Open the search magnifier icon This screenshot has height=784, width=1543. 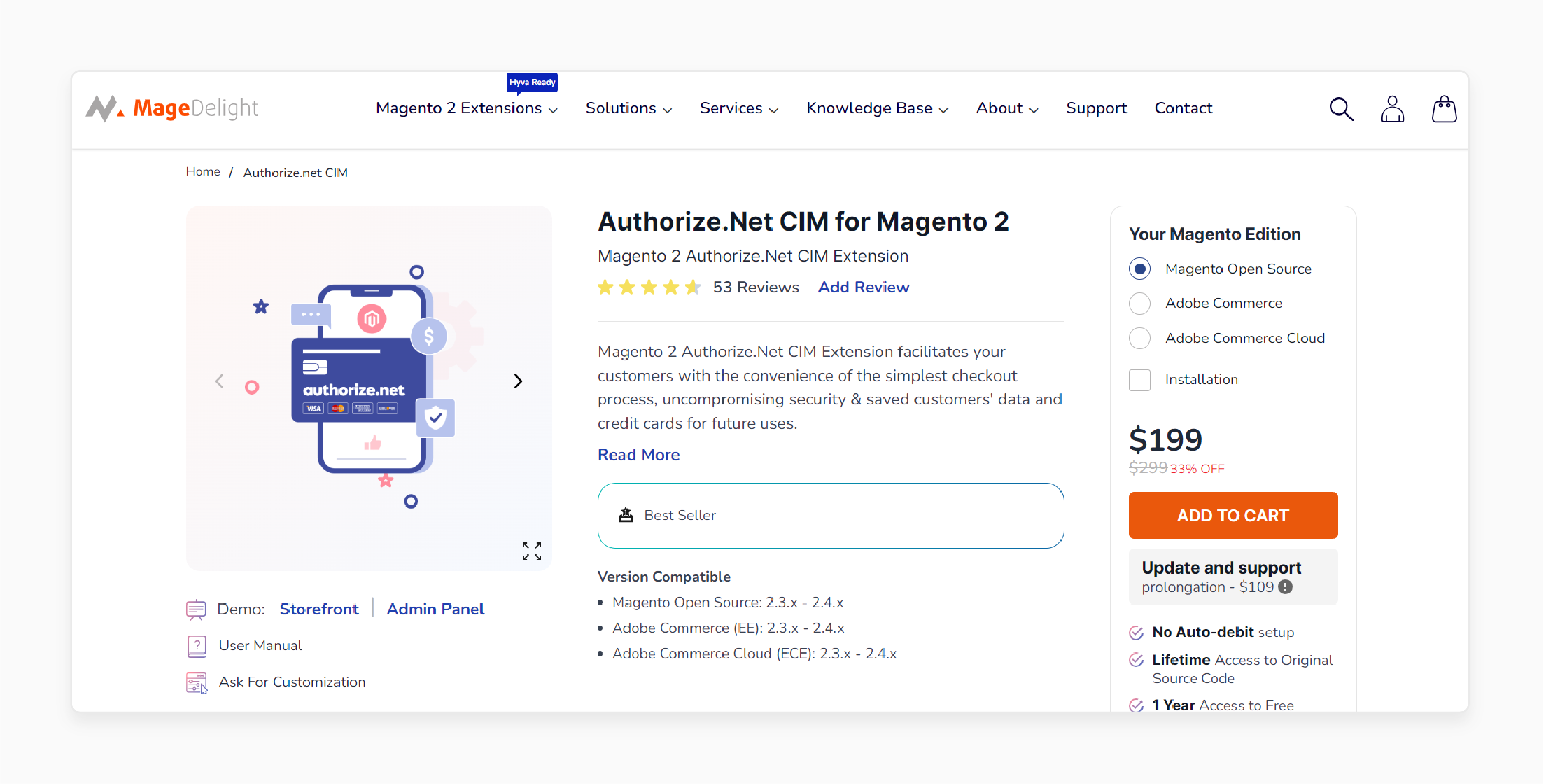pos(1341,109)
